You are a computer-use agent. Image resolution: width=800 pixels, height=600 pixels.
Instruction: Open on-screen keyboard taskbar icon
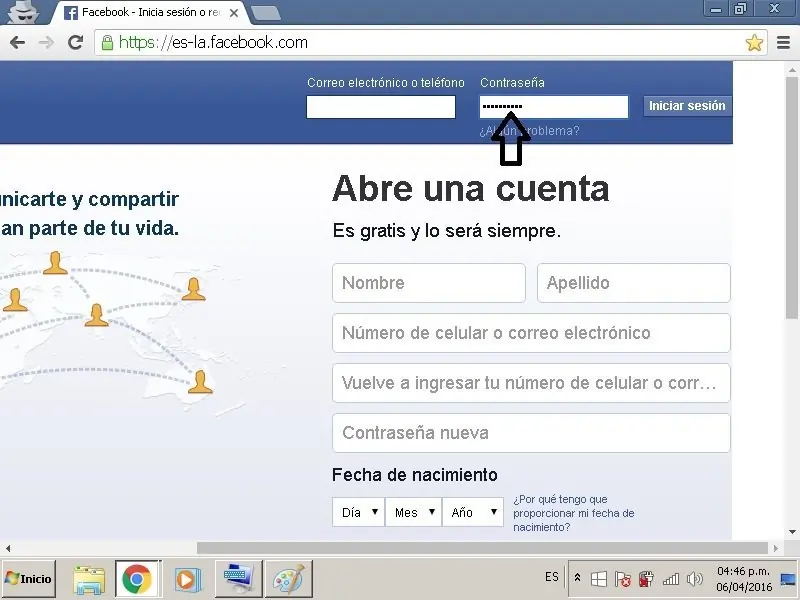(238, 579)
